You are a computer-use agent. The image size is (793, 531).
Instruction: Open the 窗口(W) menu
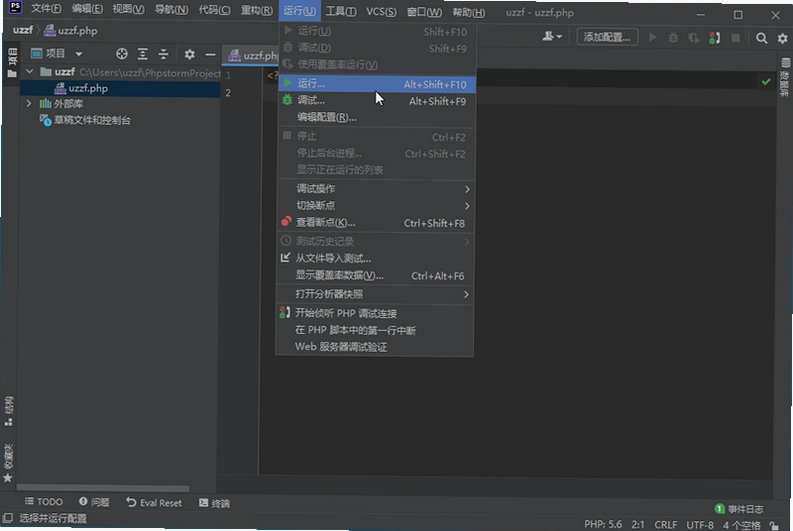coord(424,12)
